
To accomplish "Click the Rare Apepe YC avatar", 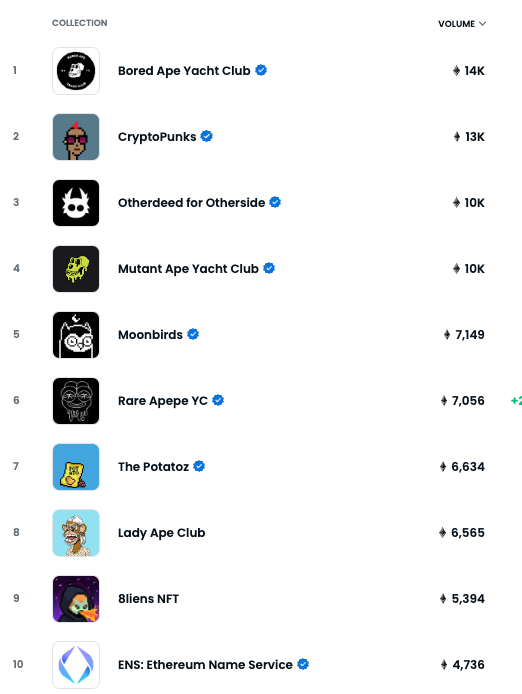I will (x=76, y=401).
